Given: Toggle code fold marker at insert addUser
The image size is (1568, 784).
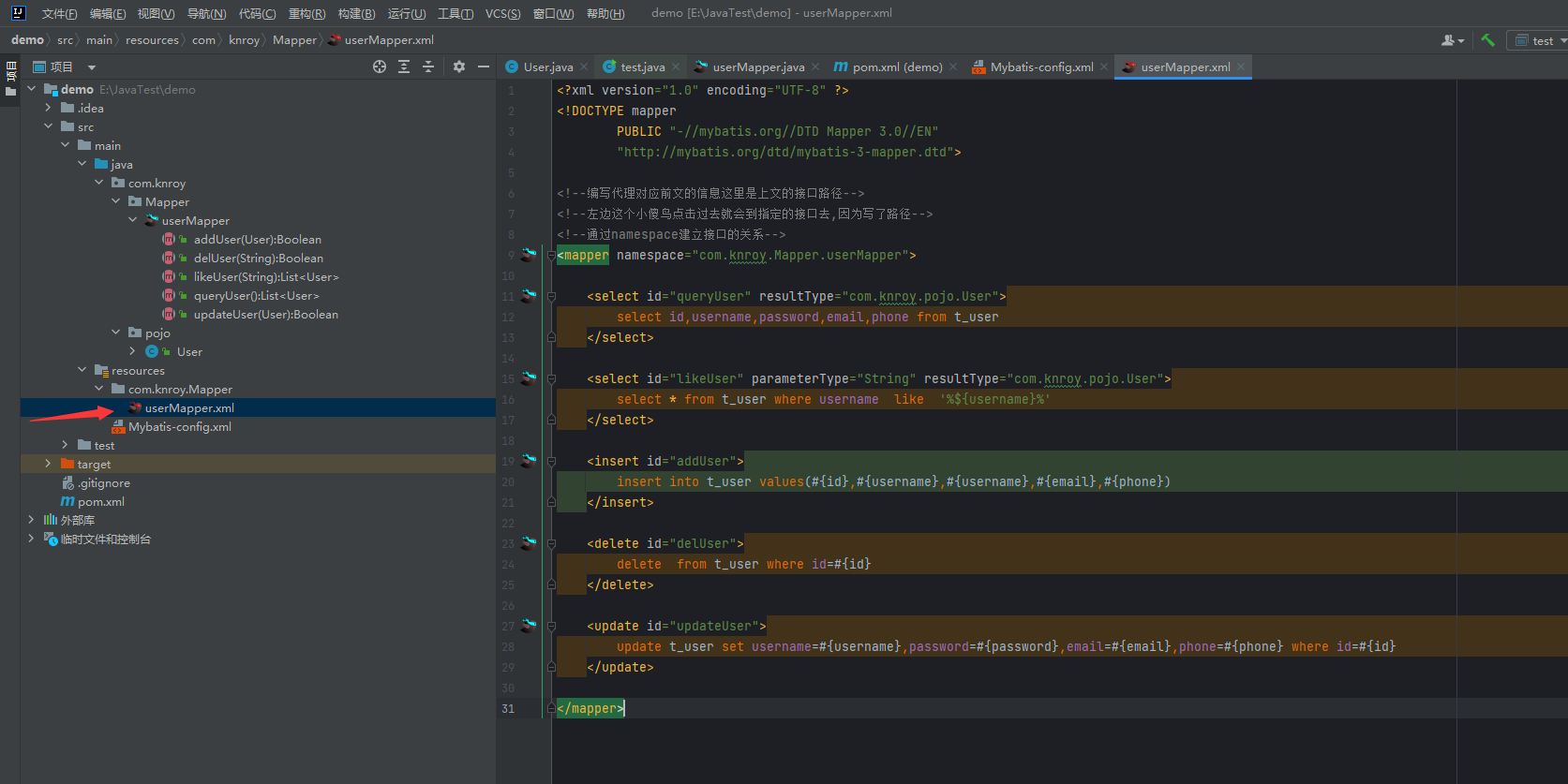Looking at the screenshot, I should pos(552,462).
